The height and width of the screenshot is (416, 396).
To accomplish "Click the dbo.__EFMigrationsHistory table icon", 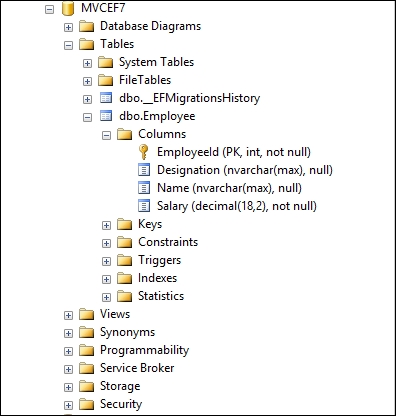I will click(x=106, y=98).
